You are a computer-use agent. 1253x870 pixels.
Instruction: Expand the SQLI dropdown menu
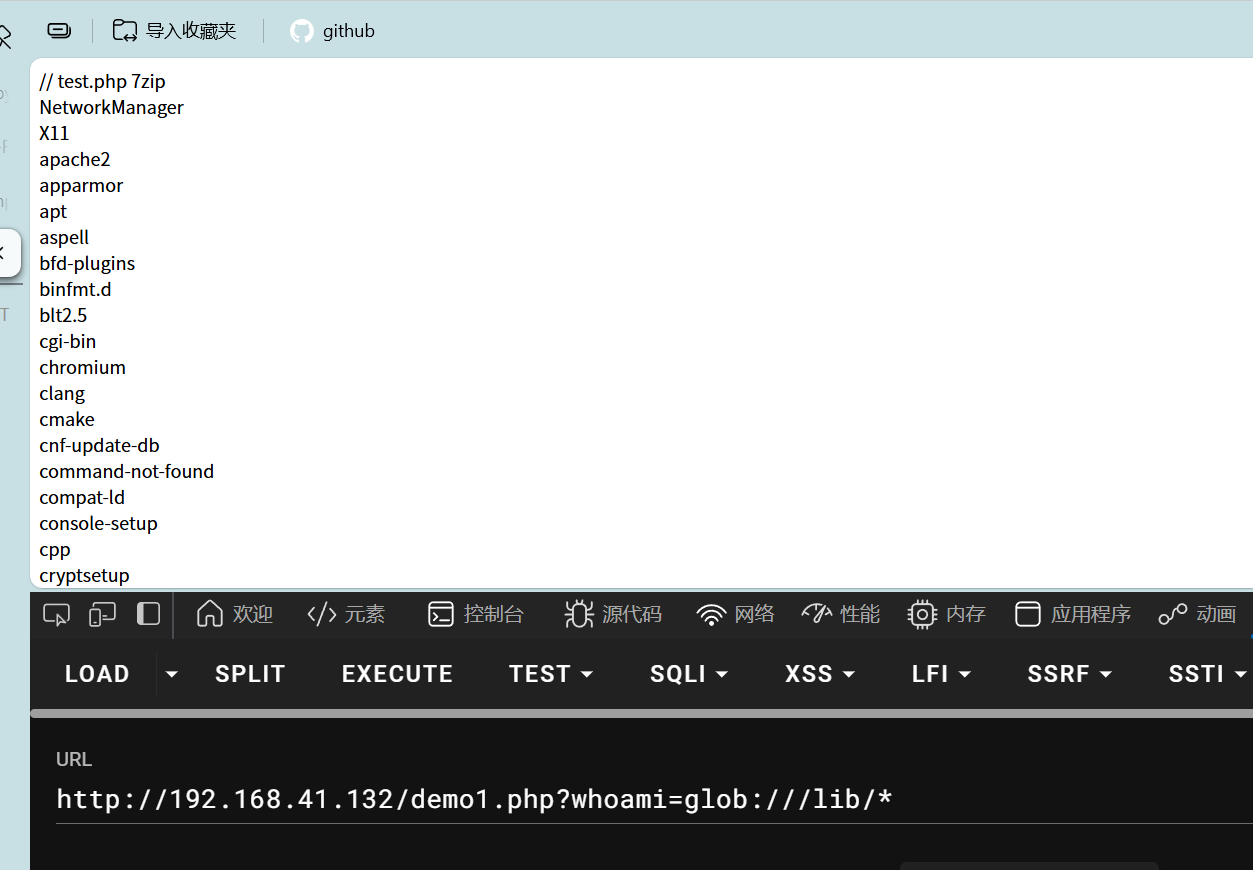(x=689, y=674)
